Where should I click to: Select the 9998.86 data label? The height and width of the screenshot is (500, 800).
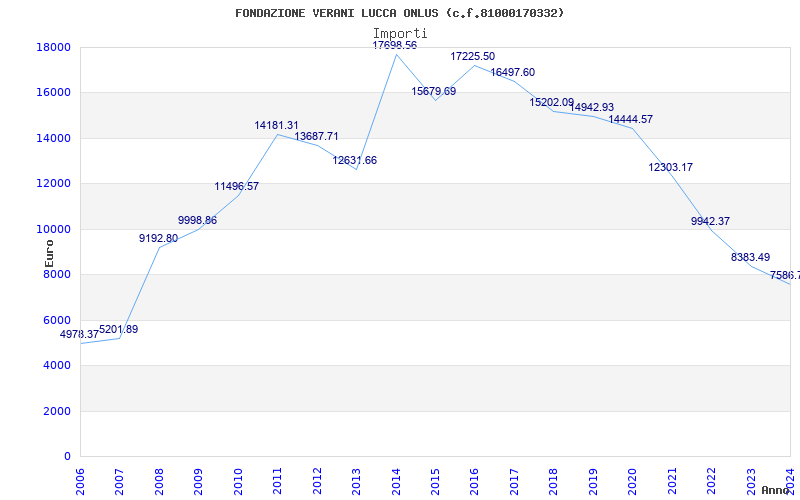pyautogui.click(x=197, y=220)
